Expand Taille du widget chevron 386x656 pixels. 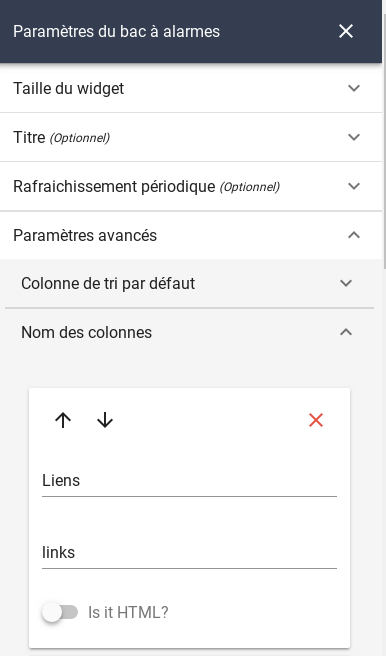click(x=354, y=88)
